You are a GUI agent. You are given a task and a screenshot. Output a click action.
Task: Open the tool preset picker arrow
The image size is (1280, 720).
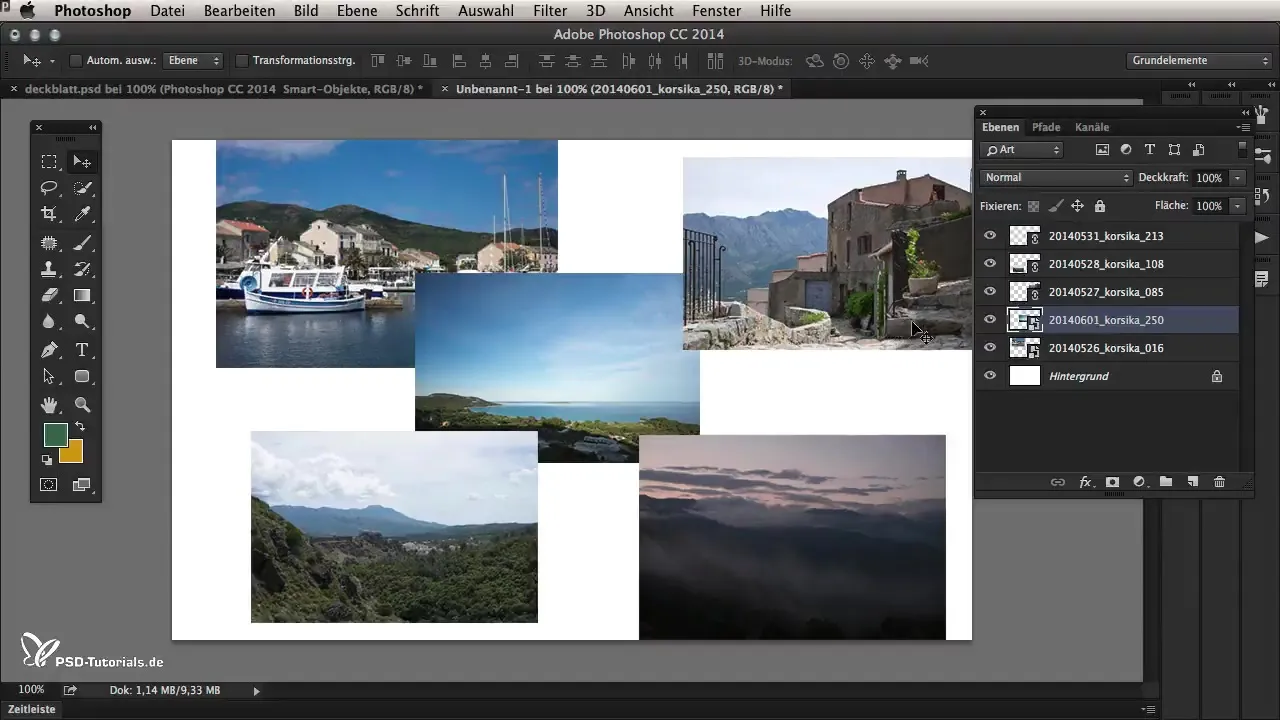tap(52, 61)
